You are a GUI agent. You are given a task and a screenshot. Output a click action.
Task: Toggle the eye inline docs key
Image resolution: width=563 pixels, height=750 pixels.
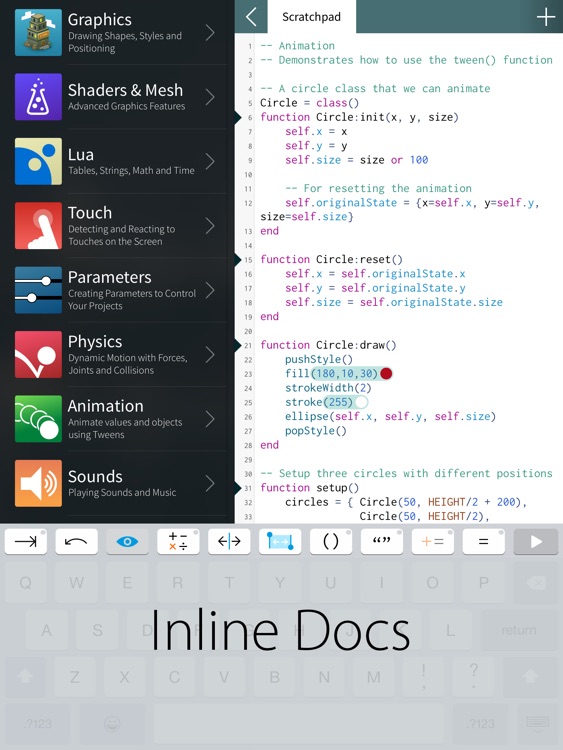point(127,541)
